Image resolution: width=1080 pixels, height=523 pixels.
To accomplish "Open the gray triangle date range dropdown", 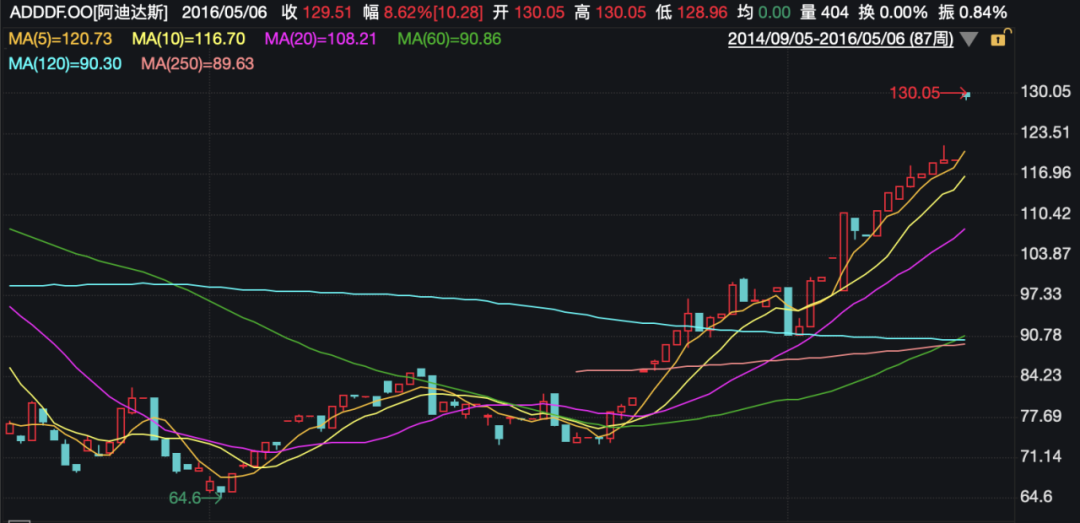I will (967, 40).
